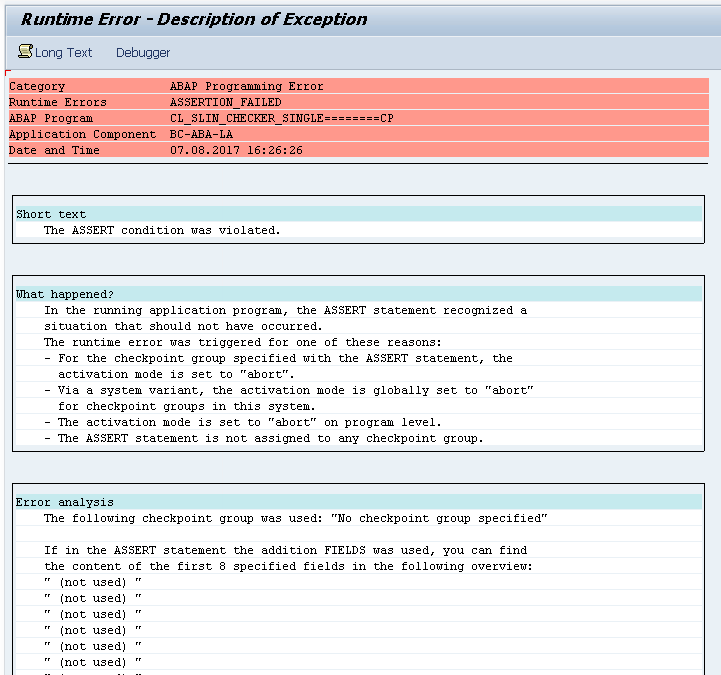The height and width of the screenshot is (675, 721).
Task: Select component BC-ABA-LA
Action: point(201,134)
